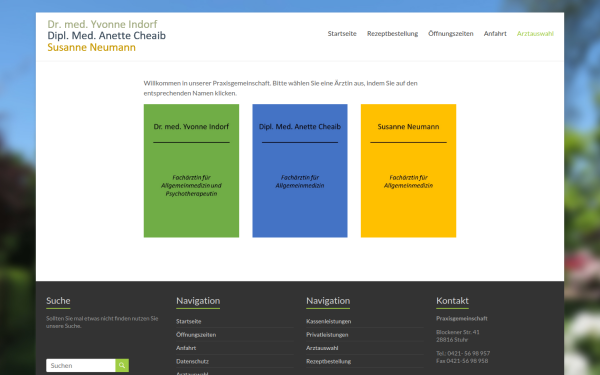Screen dimensions: 600x375
Task: Choose the yellow Susanne Neumann card
Action: pyautogui.click(x=408, y=171)
